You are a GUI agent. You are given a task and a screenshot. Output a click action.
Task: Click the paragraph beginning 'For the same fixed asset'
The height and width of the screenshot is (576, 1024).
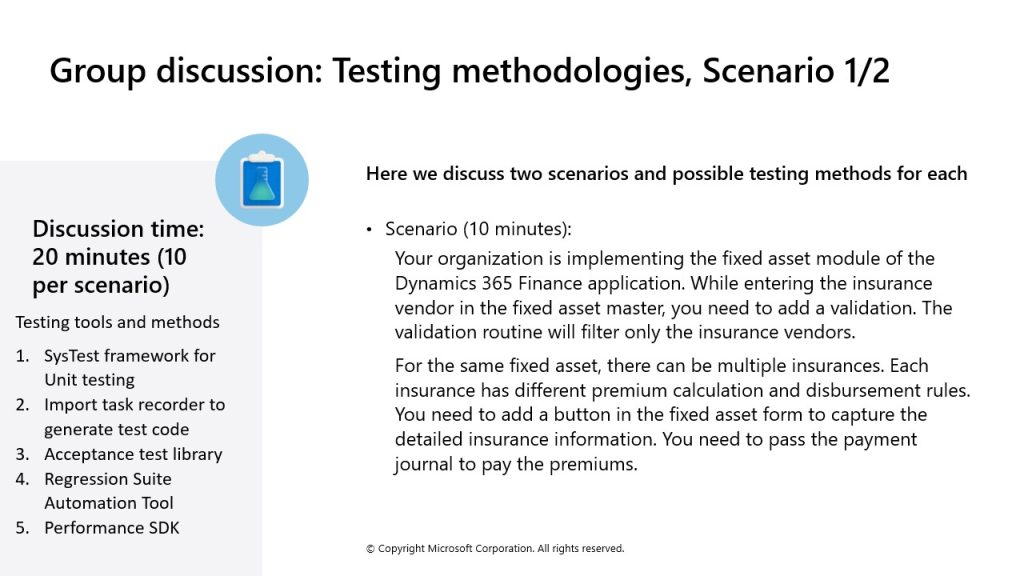[682, 415]
